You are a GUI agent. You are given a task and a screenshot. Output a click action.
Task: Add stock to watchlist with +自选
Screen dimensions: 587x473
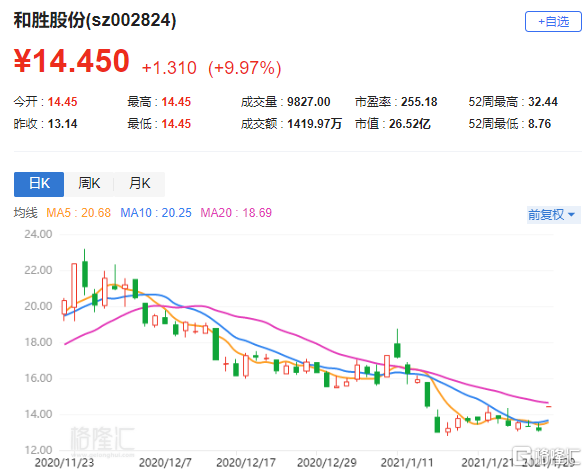click(553, 22)
